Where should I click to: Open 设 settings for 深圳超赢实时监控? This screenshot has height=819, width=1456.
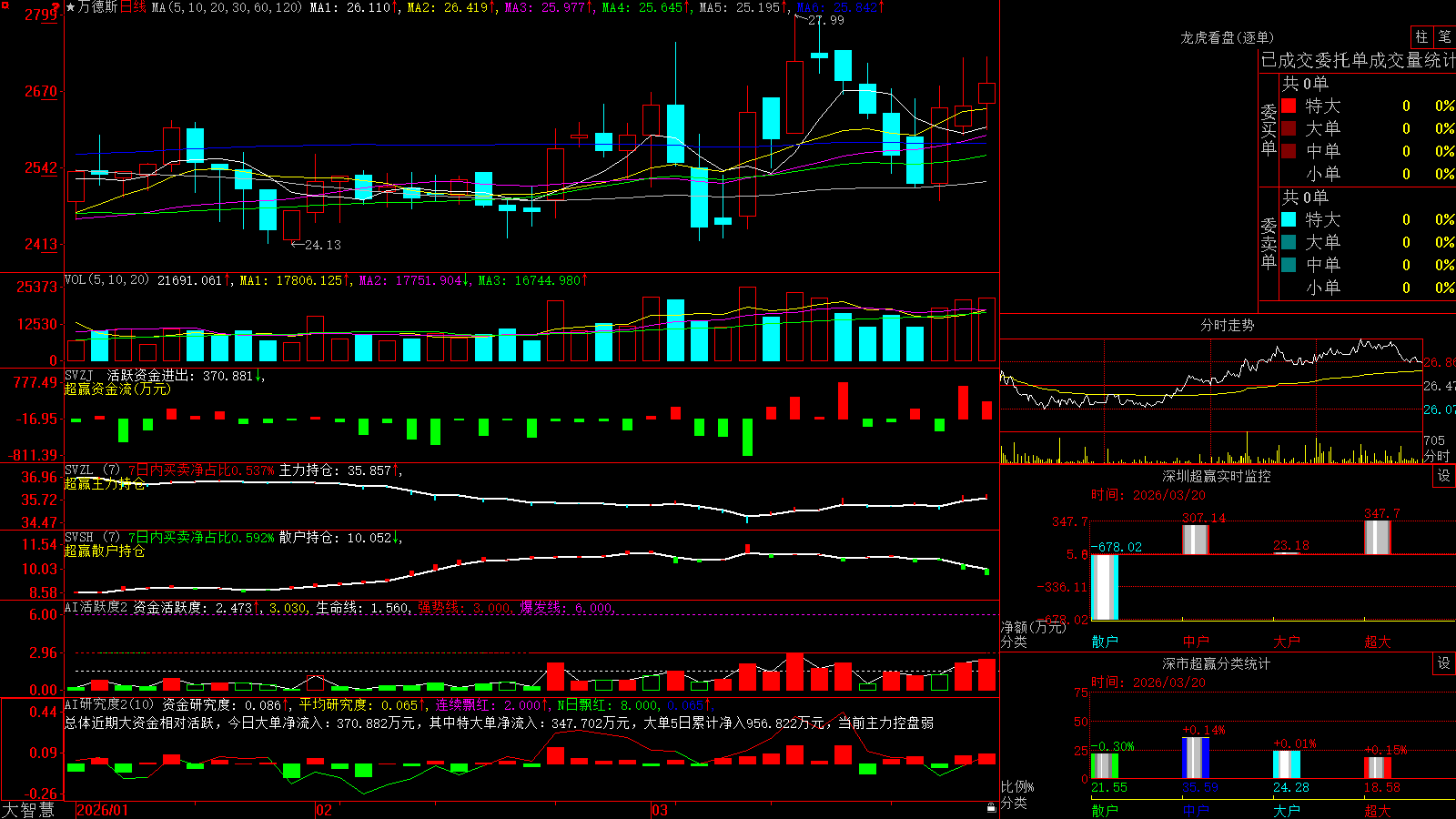coord(1444,476)
